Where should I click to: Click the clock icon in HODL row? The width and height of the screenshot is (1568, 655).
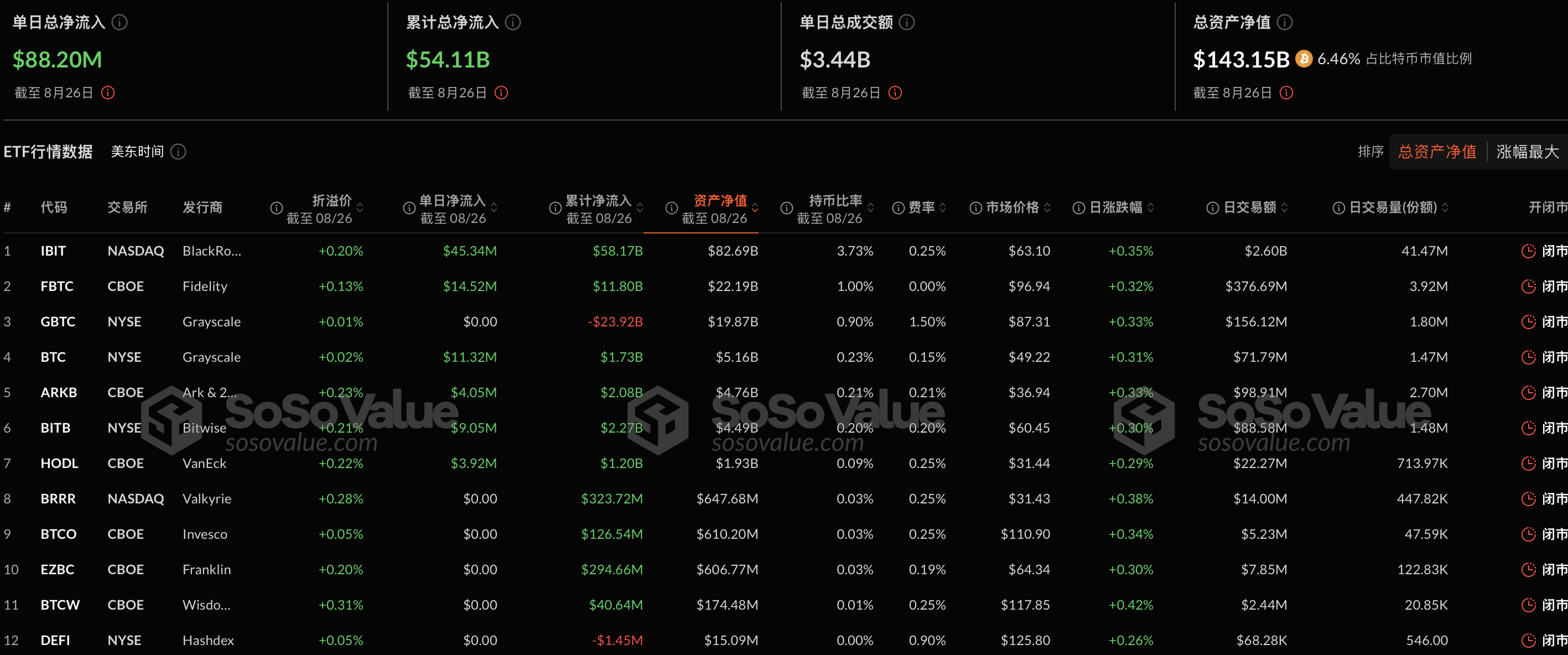pyautogui.click(x=1528, y=463)
